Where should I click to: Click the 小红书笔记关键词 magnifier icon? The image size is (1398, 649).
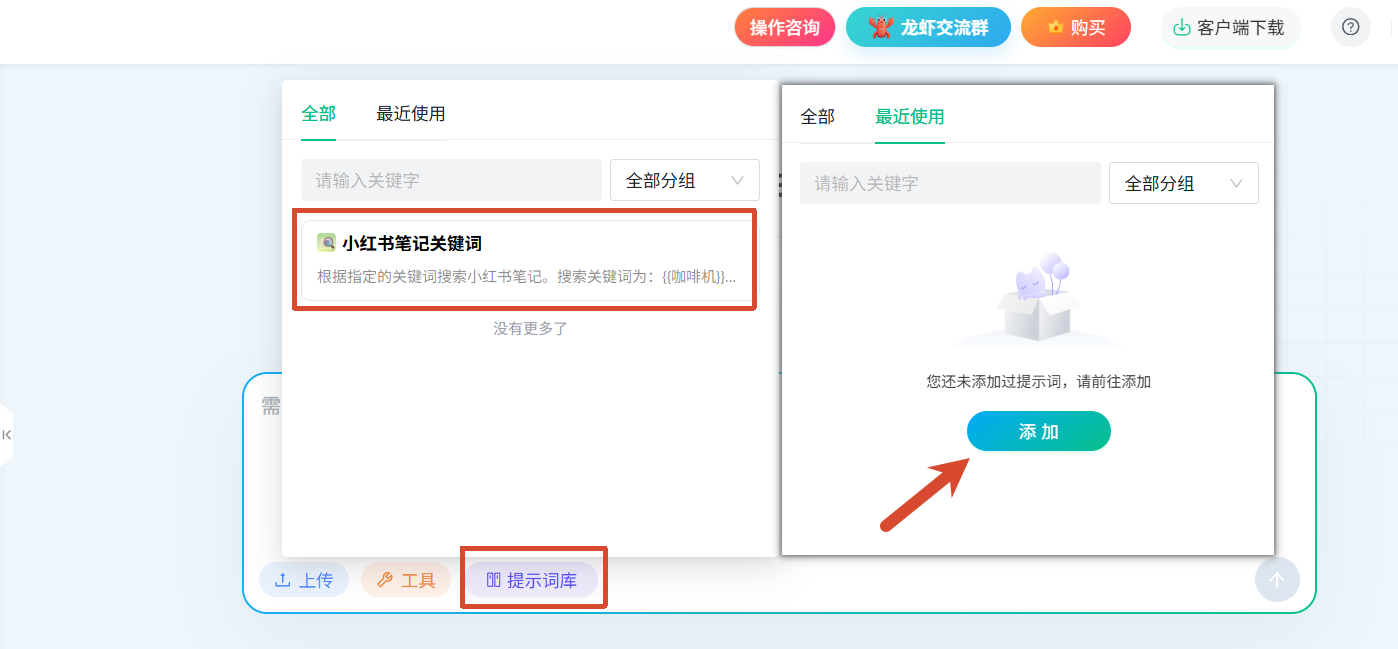coord(326,243)
